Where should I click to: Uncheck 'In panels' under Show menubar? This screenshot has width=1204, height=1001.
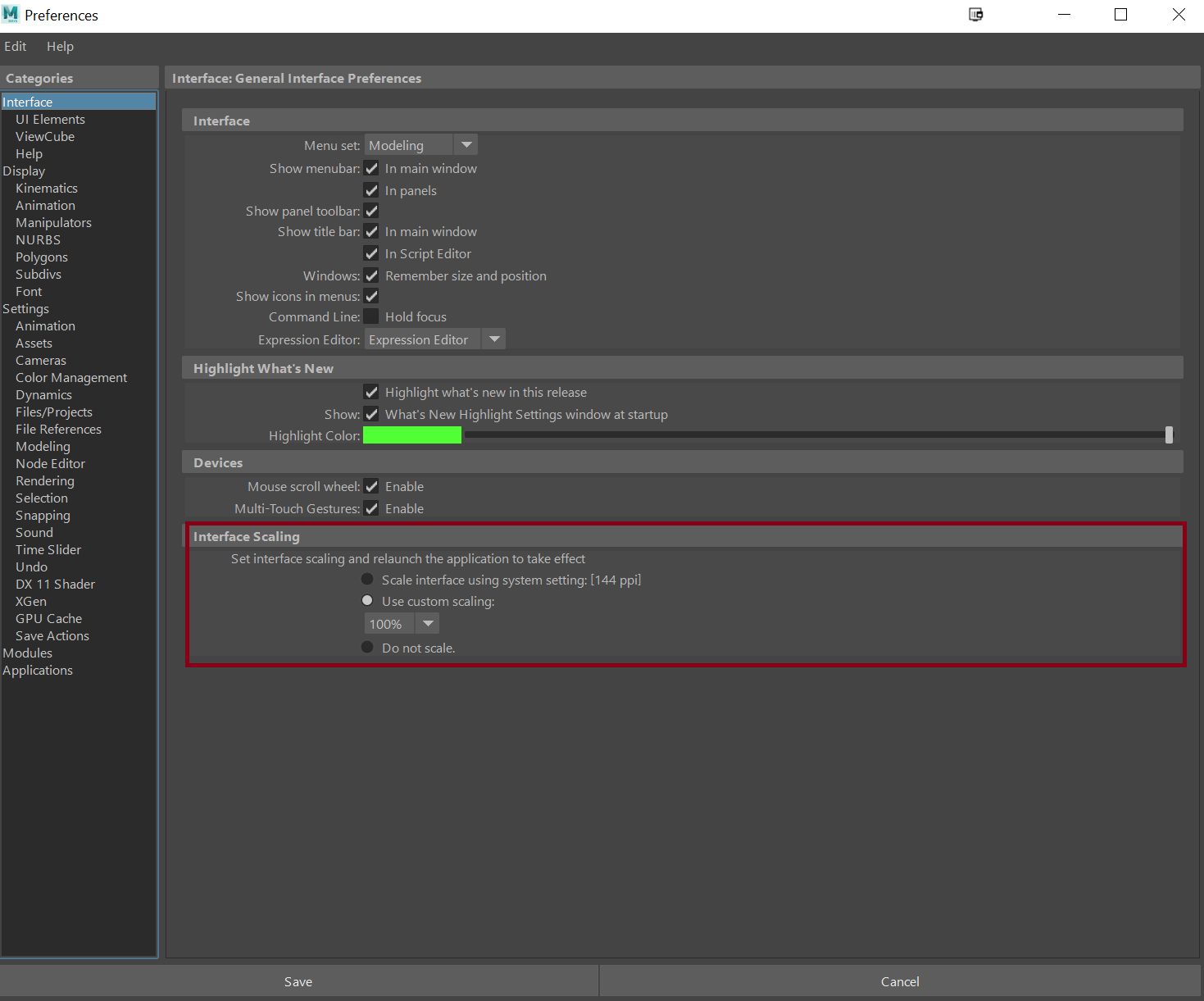tap(371, 190)
